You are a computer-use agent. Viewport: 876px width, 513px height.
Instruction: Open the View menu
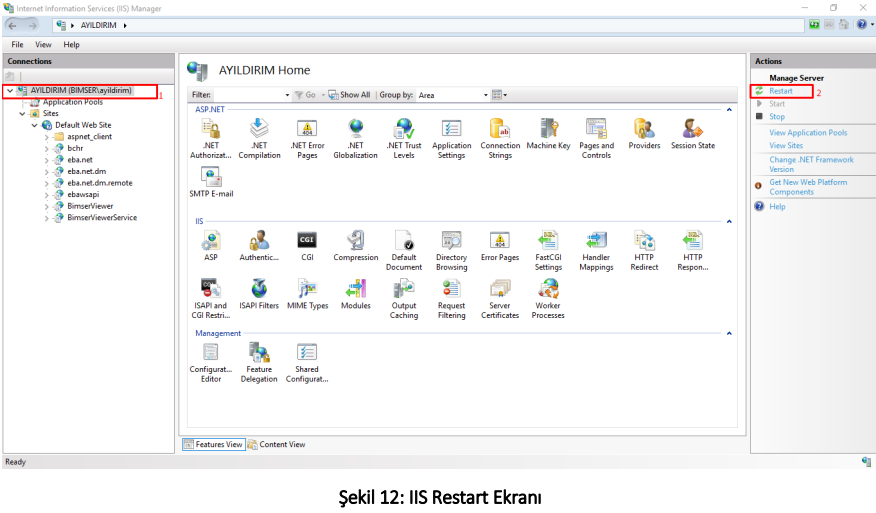pyautogui.click(x=43, y=45)
